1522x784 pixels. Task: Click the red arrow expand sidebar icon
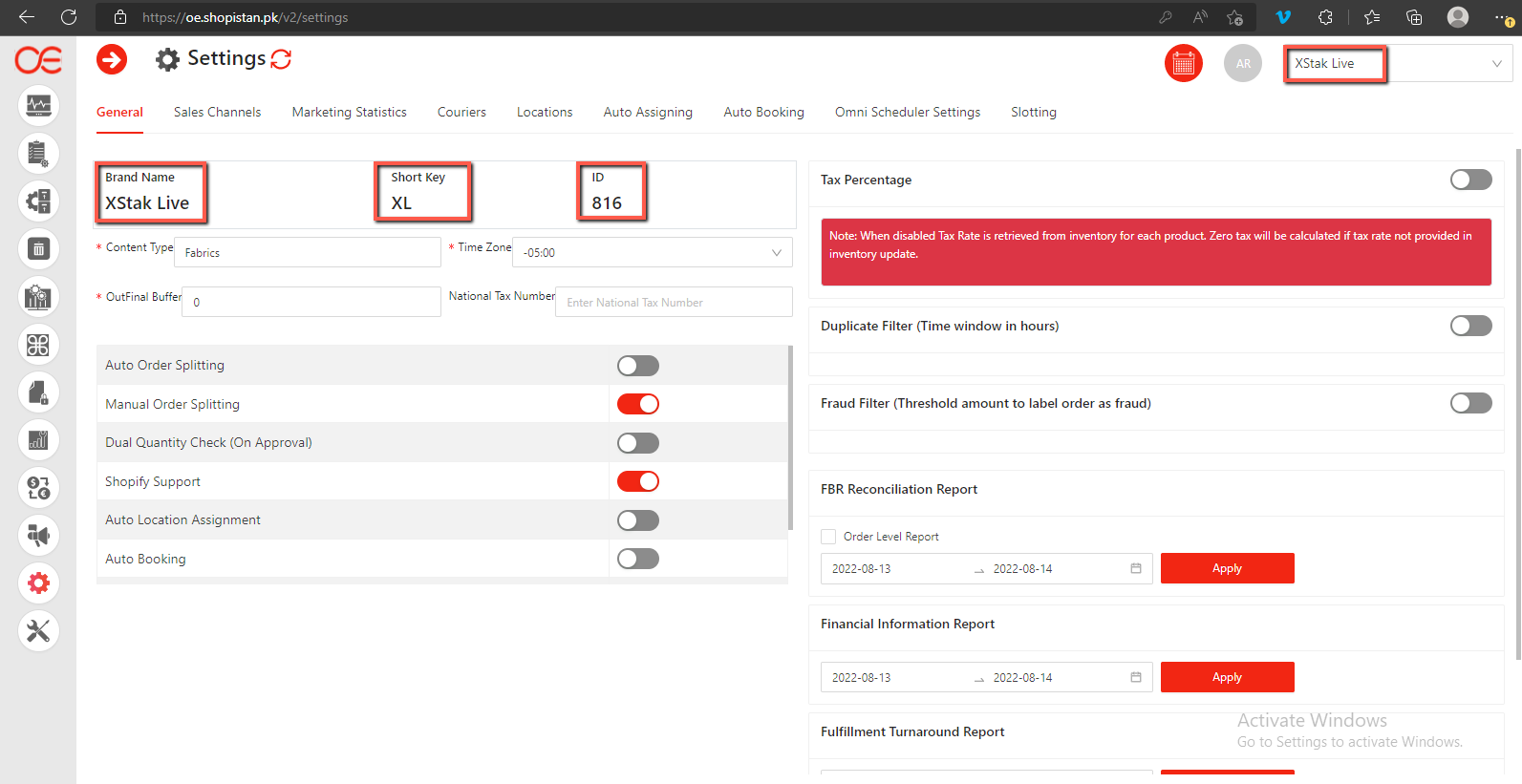(x=112, y=60)
